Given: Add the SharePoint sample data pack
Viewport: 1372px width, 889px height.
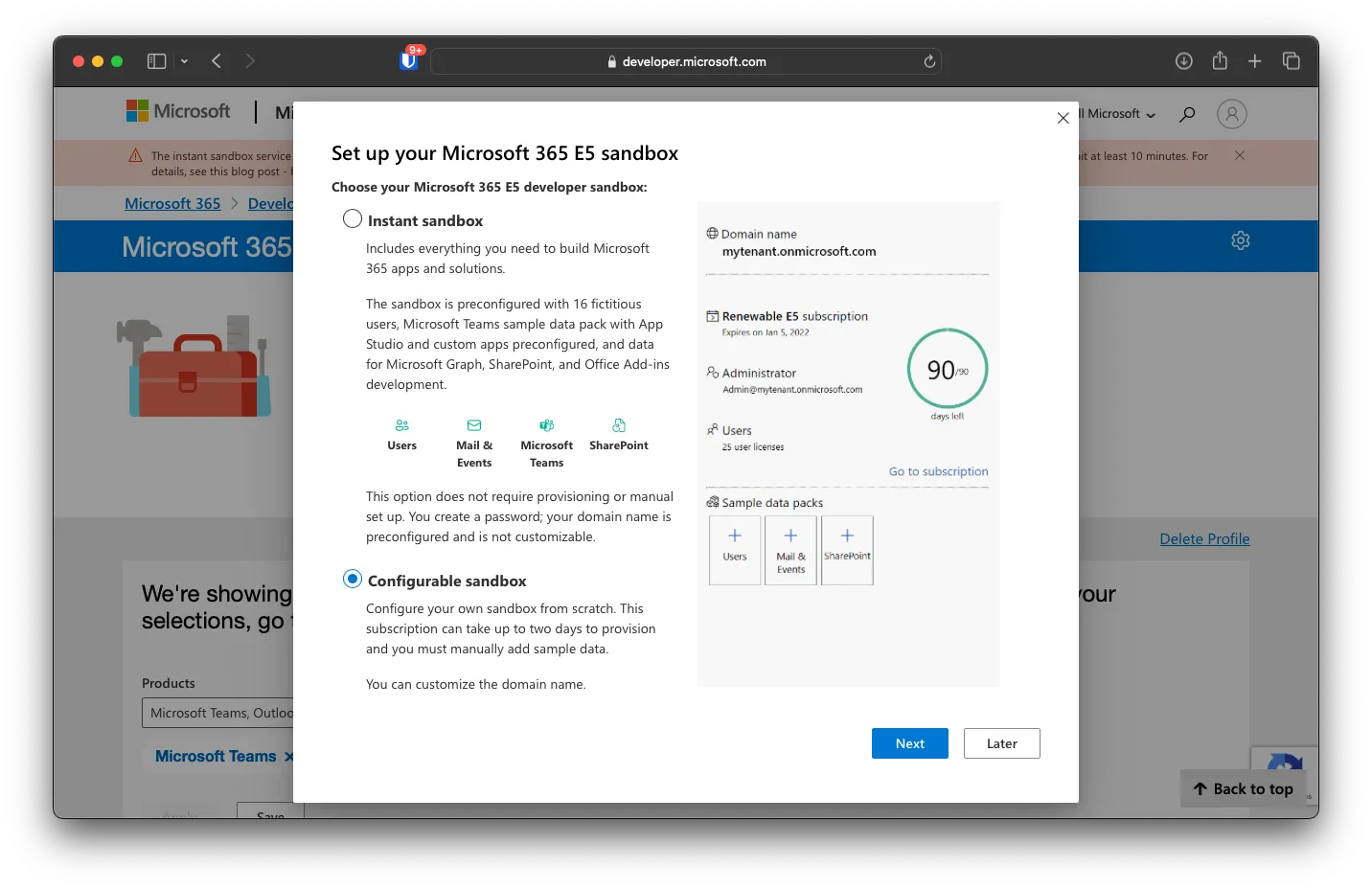Looking at the screenshot, I should [x=847, y=550].
